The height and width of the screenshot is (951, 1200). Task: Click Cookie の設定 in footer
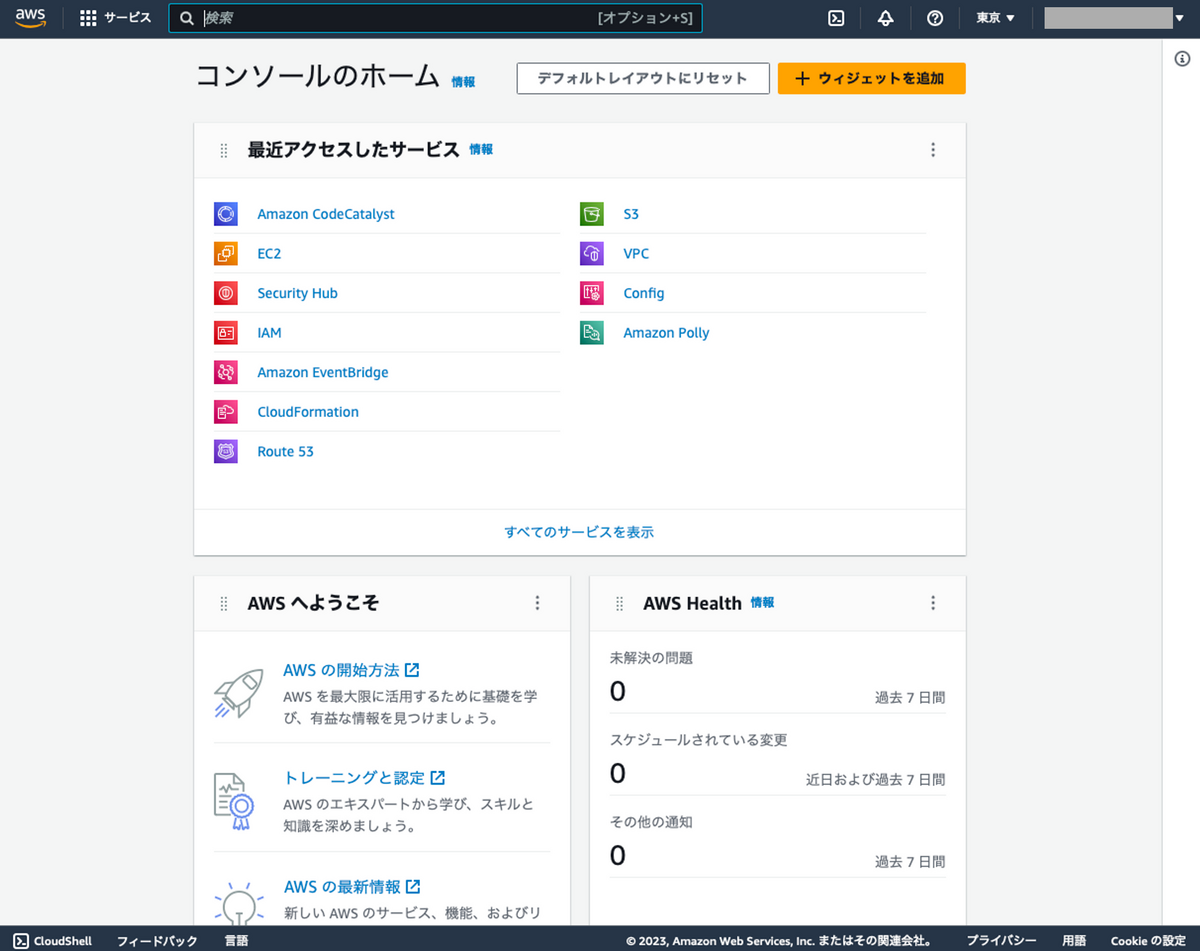[1147, 941]
